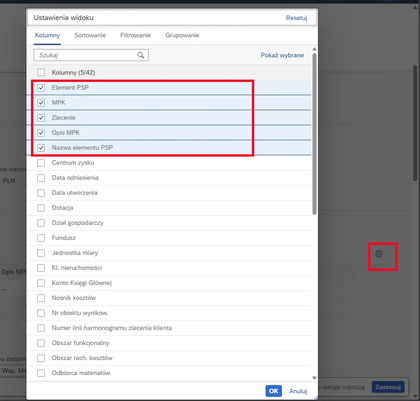Image resolution: width=420 pixels, height=401 pixels.
Task: Uncheck the Element PSP column
Action: 41,88
